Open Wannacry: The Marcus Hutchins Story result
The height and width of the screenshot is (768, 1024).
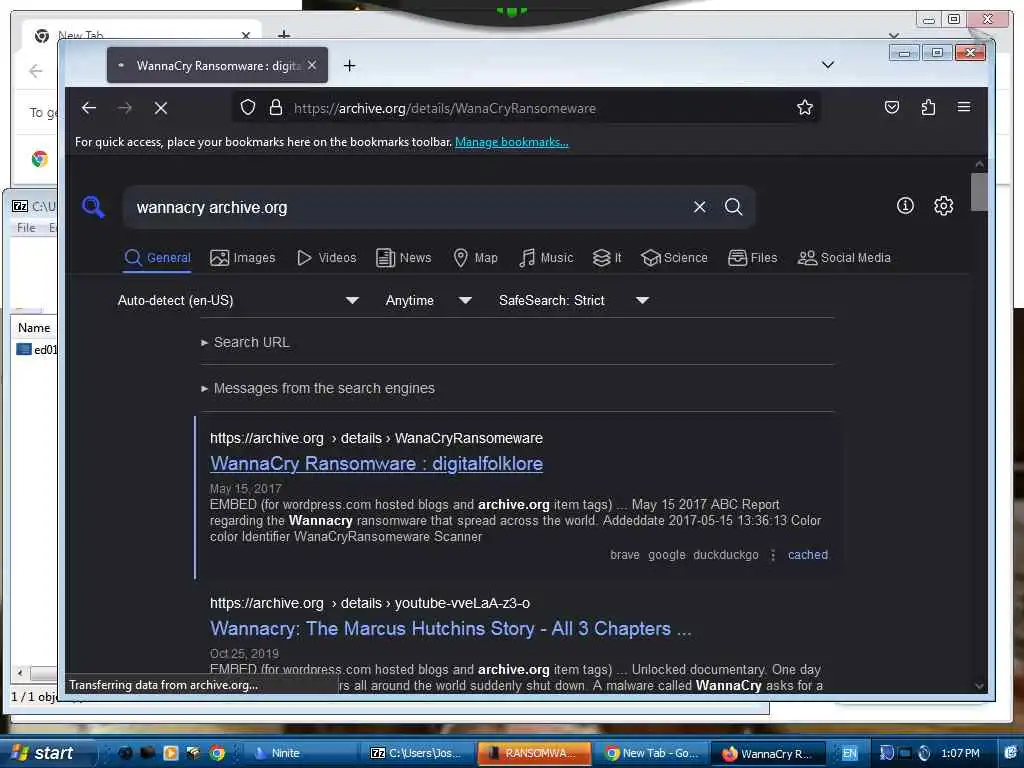[x=450, y=628]
